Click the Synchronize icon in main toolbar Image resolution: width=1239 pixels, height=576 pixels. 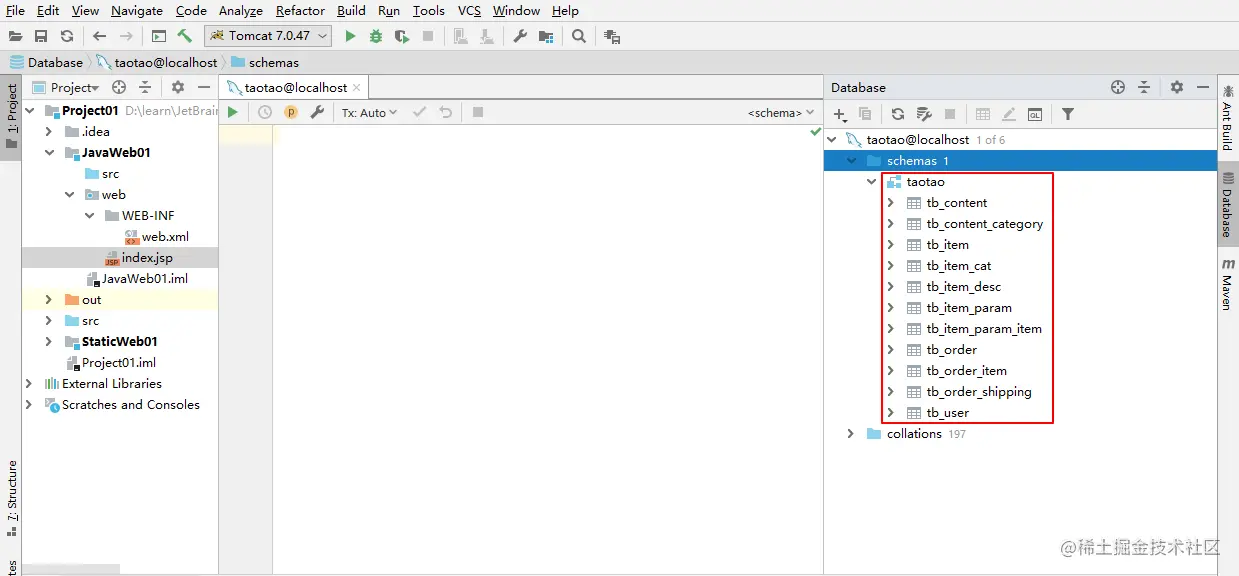click(x=67, y=36)
